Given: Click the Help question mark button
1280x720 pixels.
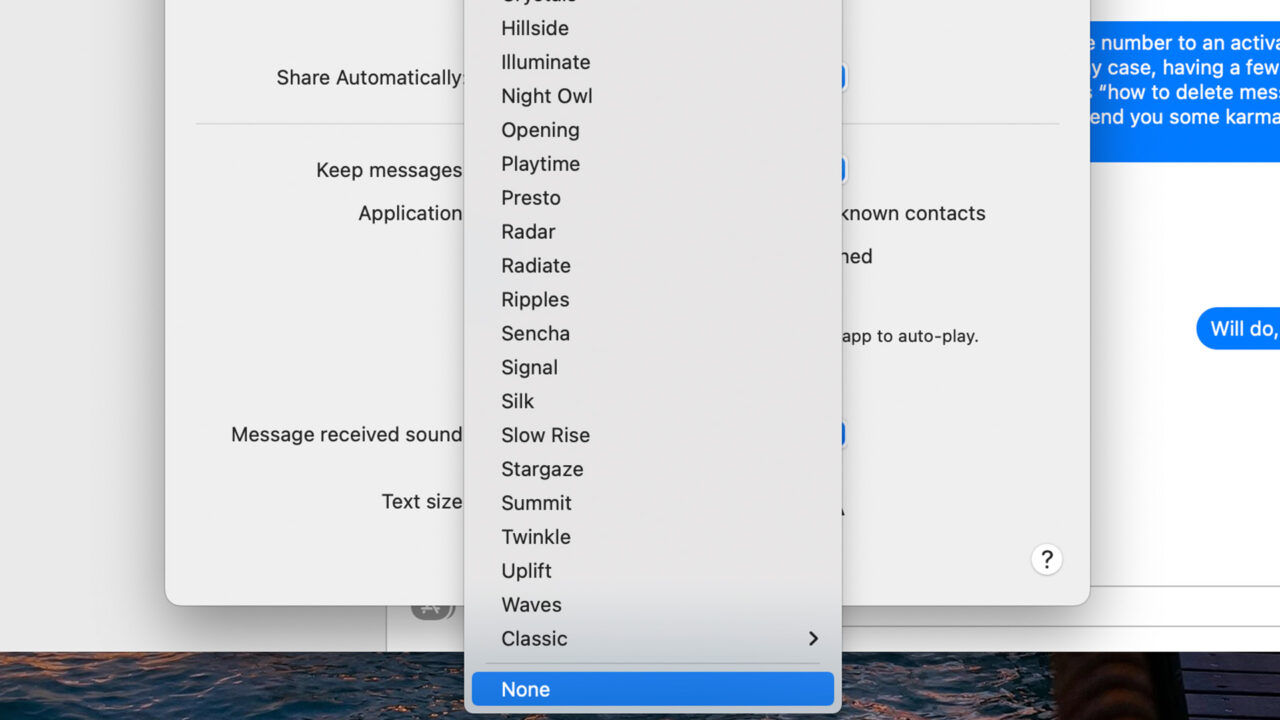Looking at the screenshot, I should pos(1046,559).
